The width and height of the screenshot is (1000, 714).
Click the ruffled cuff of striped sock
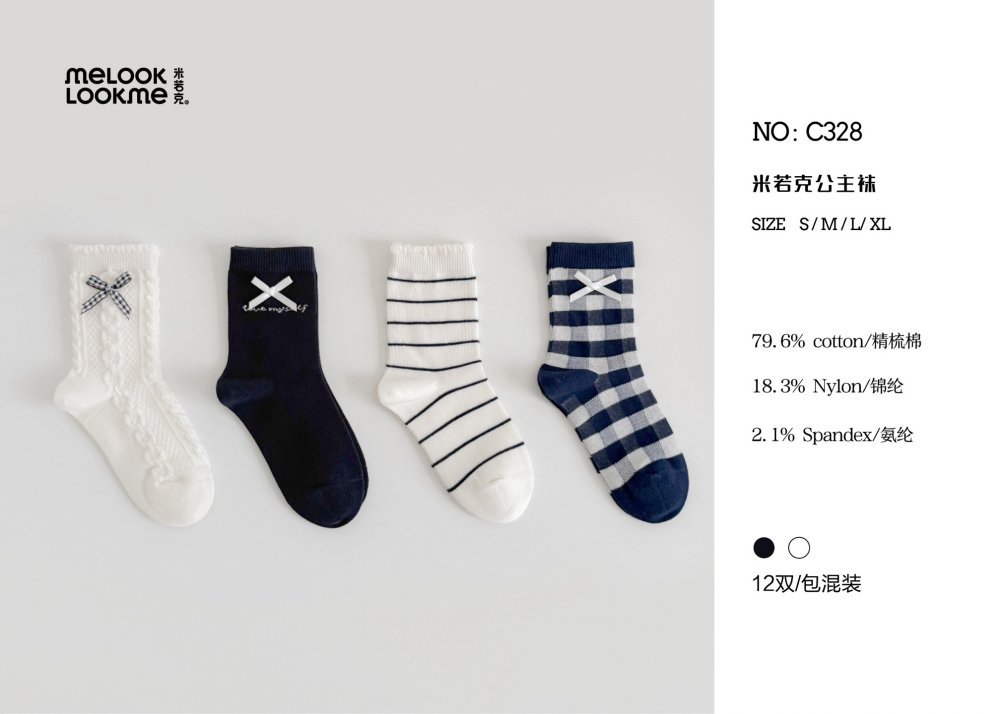click(433, 251)
